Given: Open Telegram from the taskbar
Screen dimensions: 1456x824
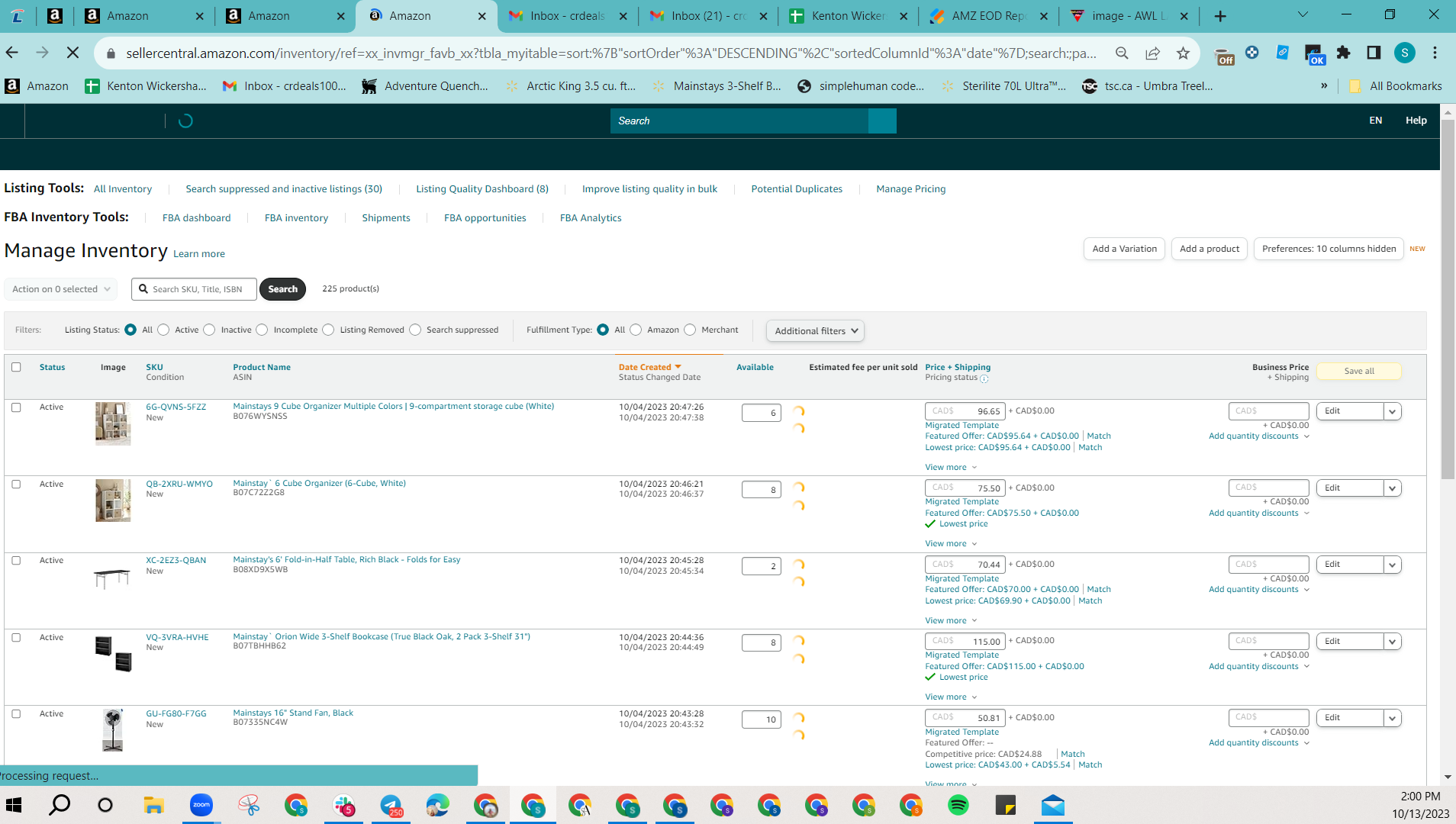Looking at the screenshot, I should [391, 805].
